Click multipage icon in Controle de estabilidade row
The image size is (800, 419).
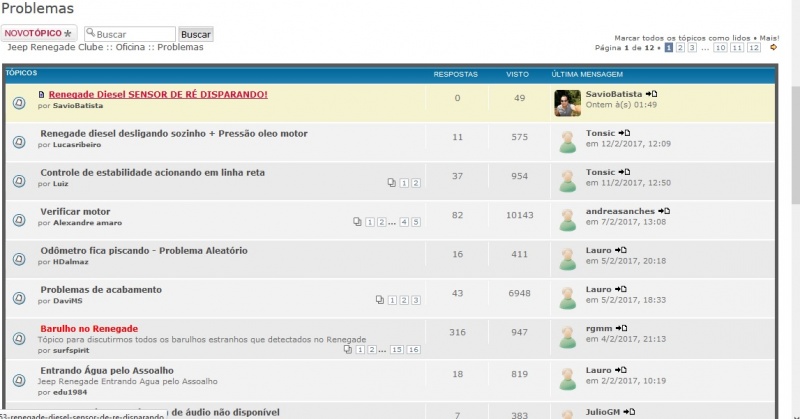392,182
